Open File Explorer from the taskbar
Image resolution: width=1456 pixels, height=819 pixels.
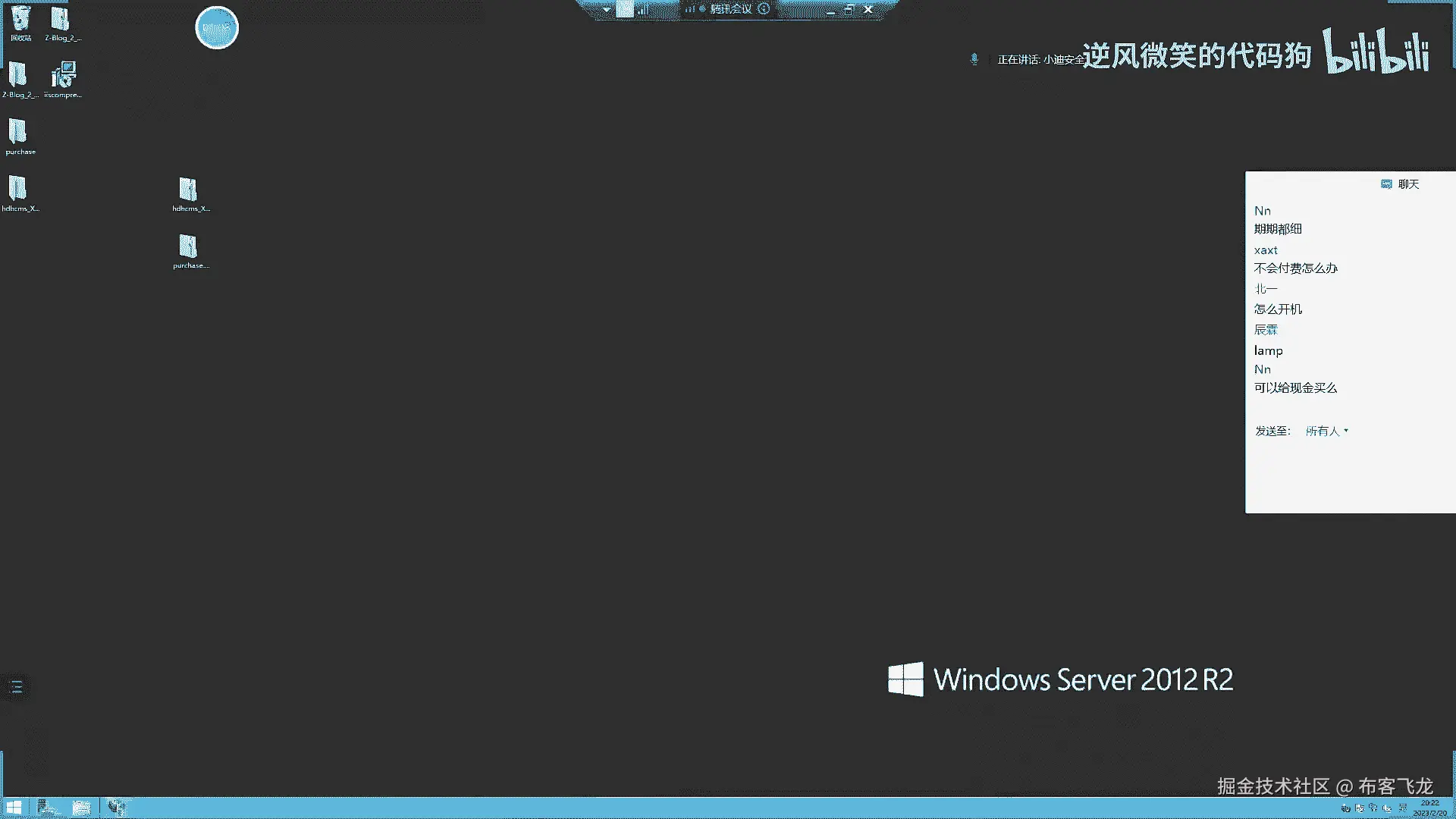click(81, 808)
